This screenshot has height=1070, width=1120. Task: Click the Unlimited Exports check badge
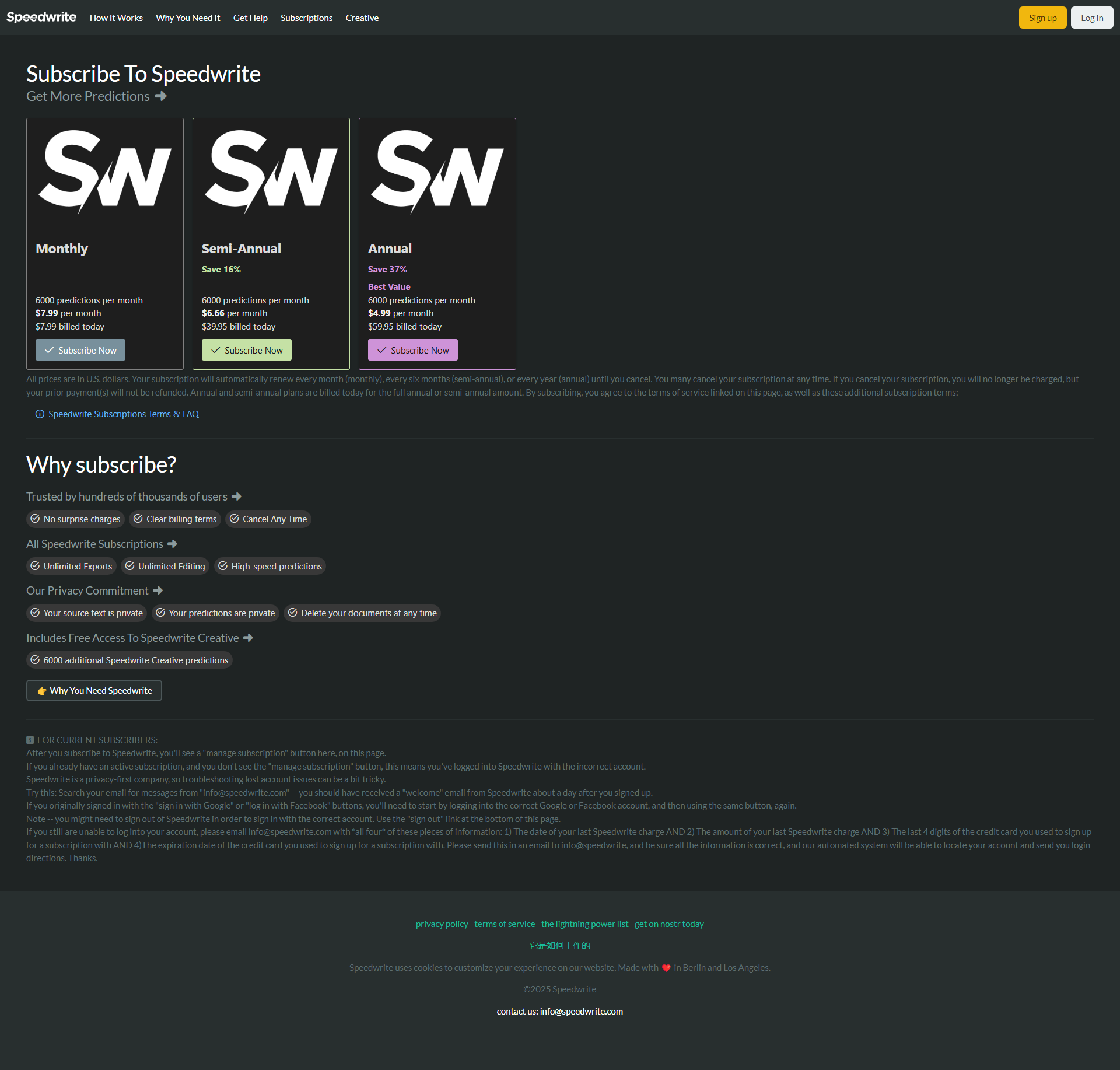coord(71,567)
